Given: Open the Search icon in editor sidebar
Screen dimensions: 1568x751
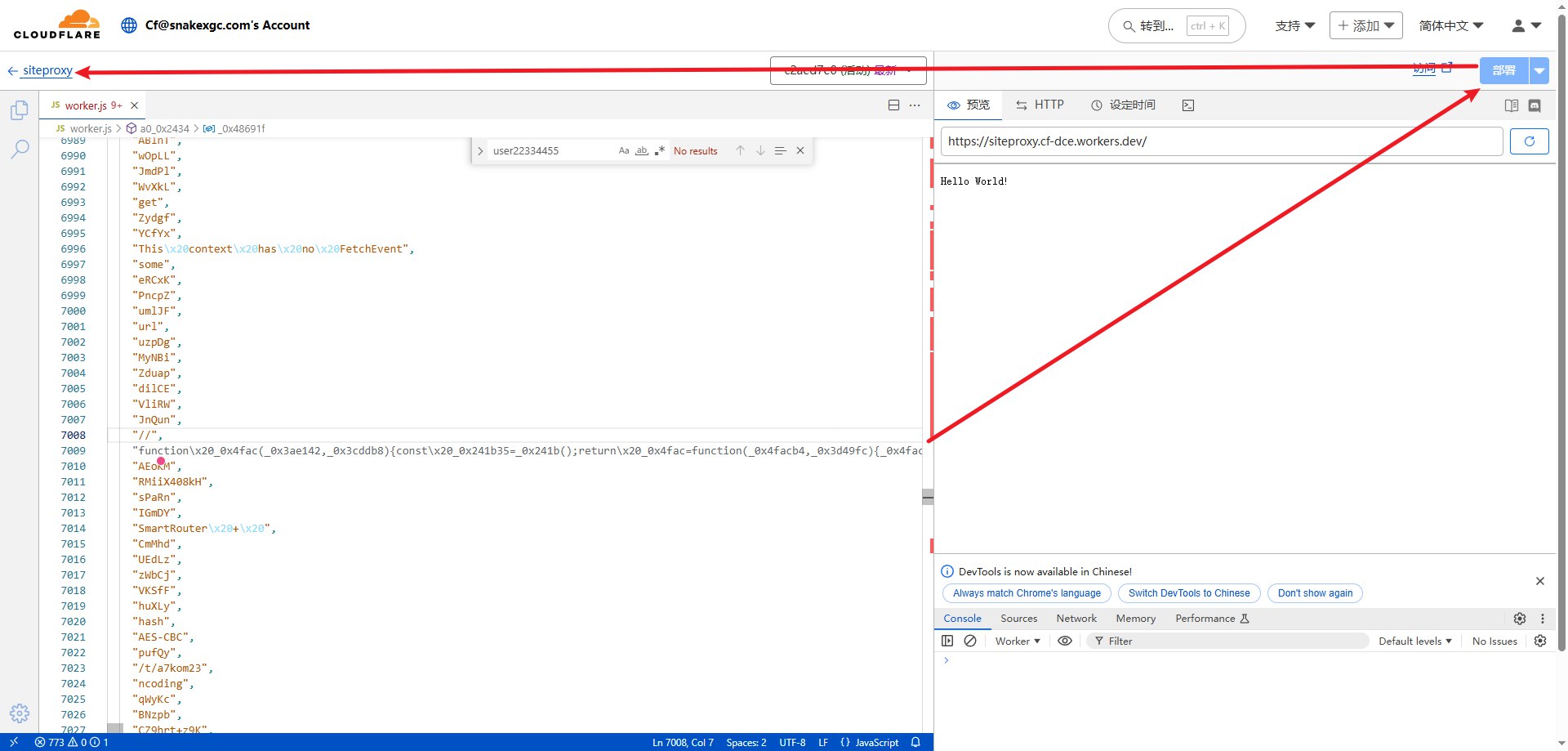Looking at the screenshot, I should (20, 149).
